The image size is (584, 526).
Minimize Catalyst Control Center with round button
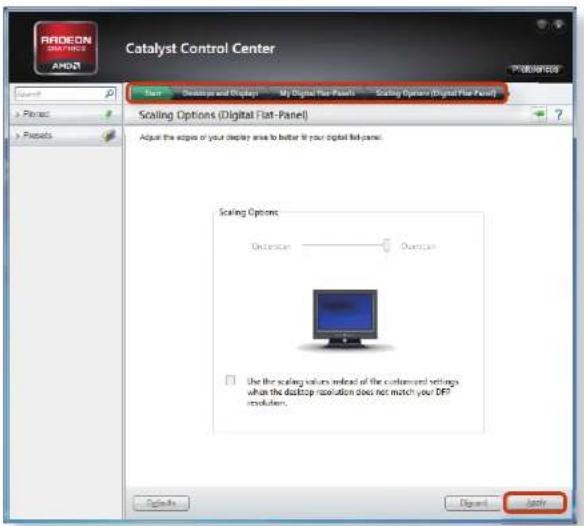(542, 25)
